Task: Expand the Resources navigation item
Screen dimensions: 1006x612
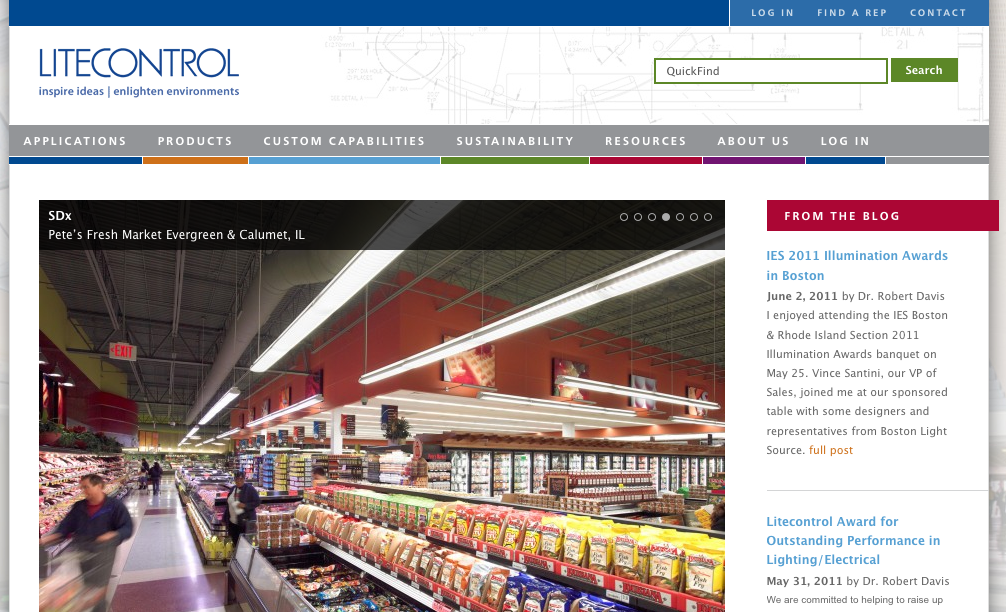Action: point(645,141)
